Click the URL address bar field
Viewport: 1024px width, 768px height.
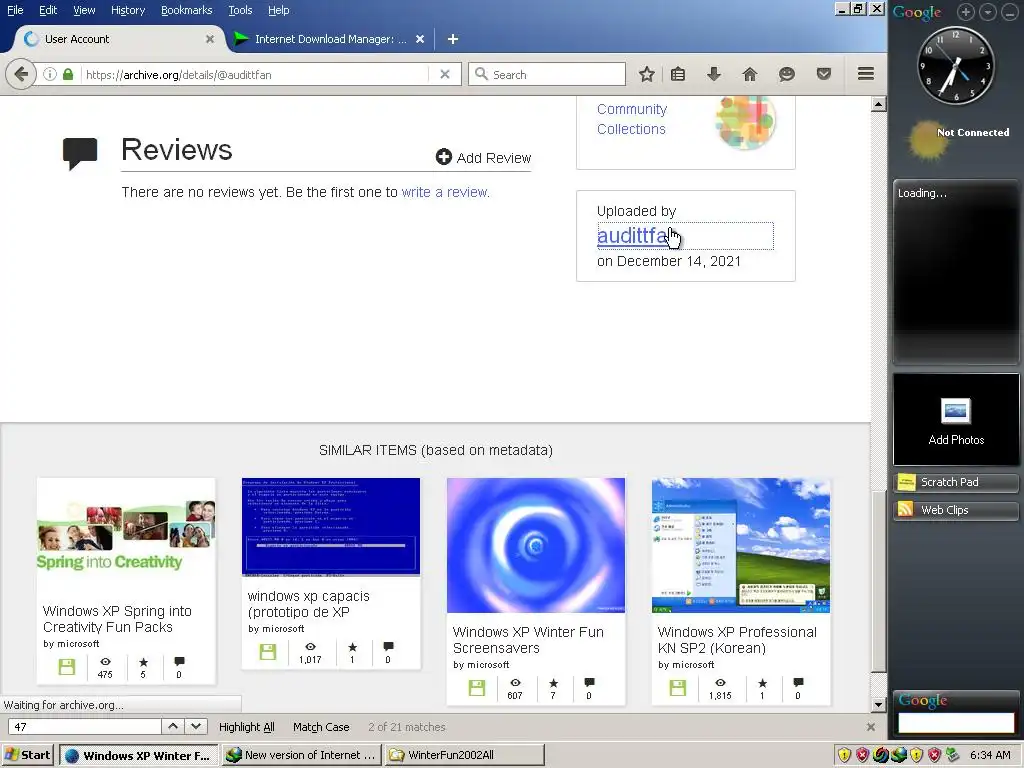click(256, 74)
